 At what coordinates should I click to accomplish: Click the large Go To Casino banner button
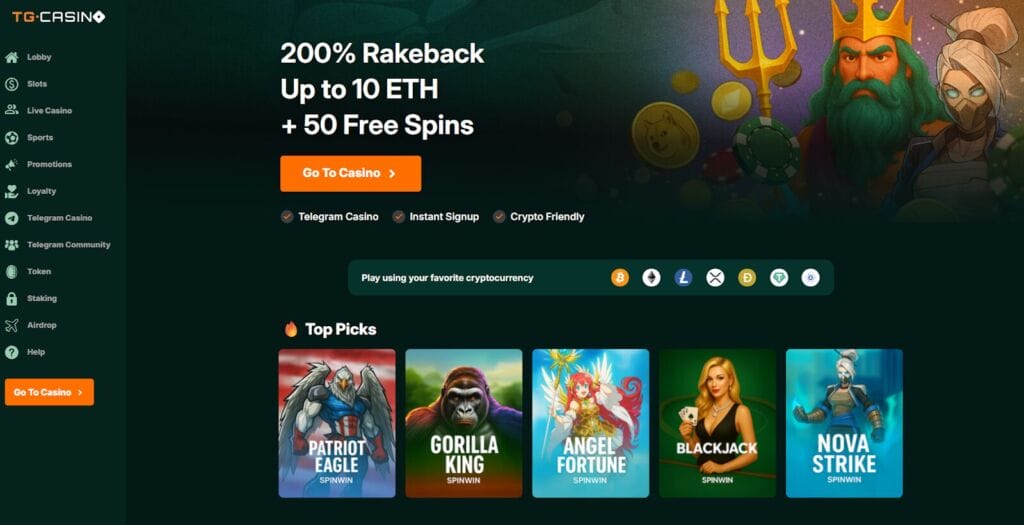click(x=351, y=174)
